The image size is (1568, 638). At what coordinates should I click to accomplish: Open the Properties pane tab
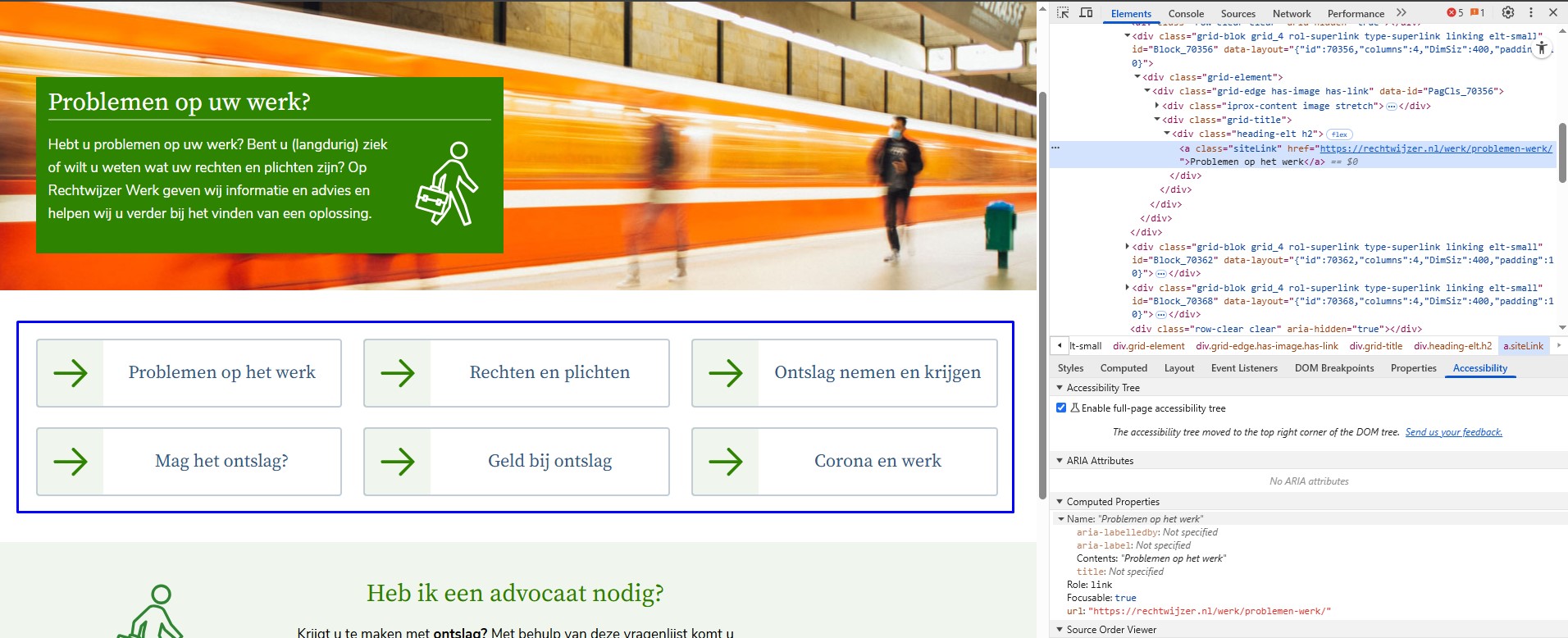[x=1413, y=368]
